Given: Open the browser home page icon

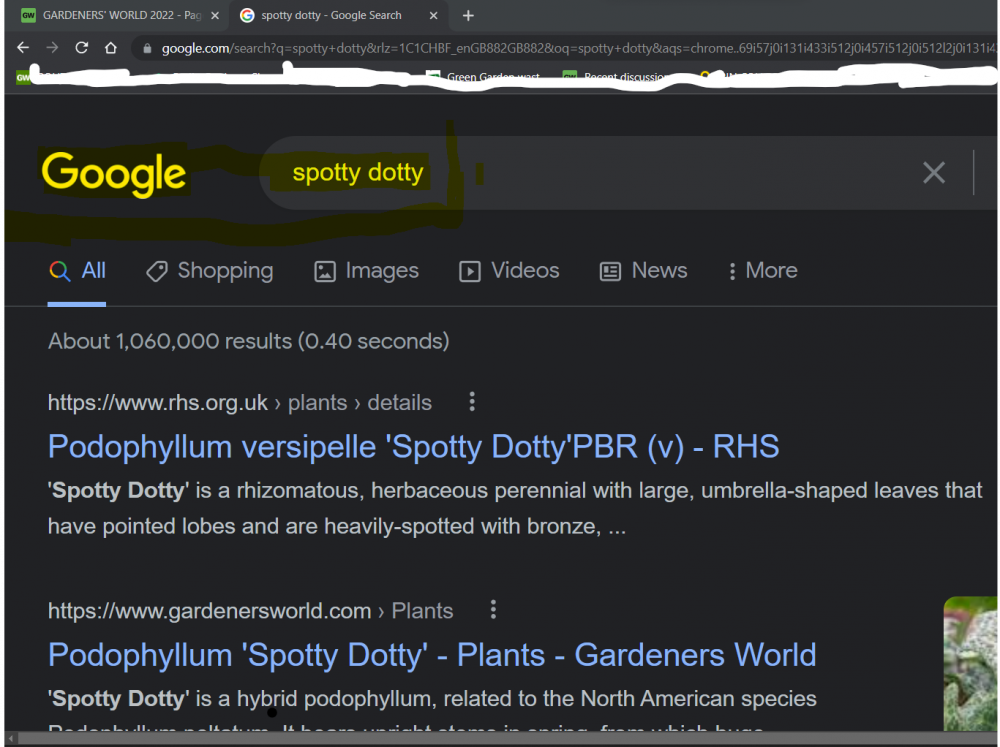Looking at the screenshot, I should pyautogui.click(x=111, y=48).
